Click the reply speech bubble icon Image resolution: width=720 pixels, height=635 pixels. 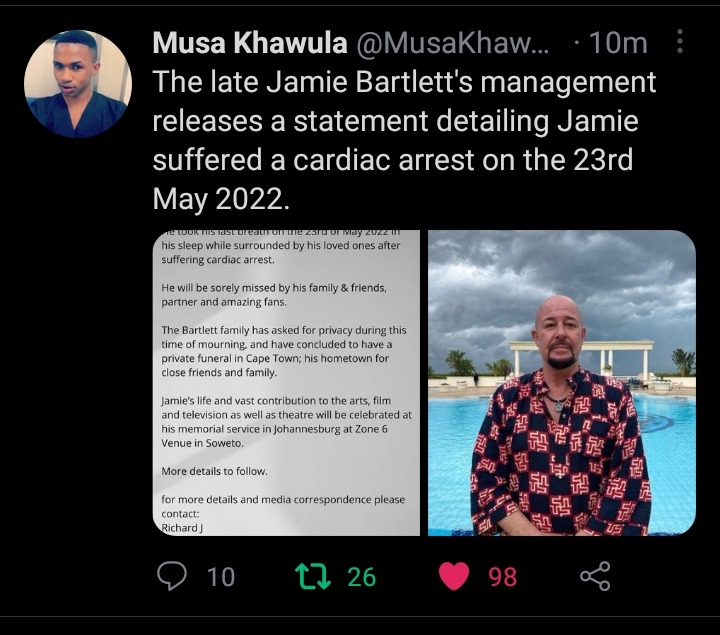click(x=172, y=576)
